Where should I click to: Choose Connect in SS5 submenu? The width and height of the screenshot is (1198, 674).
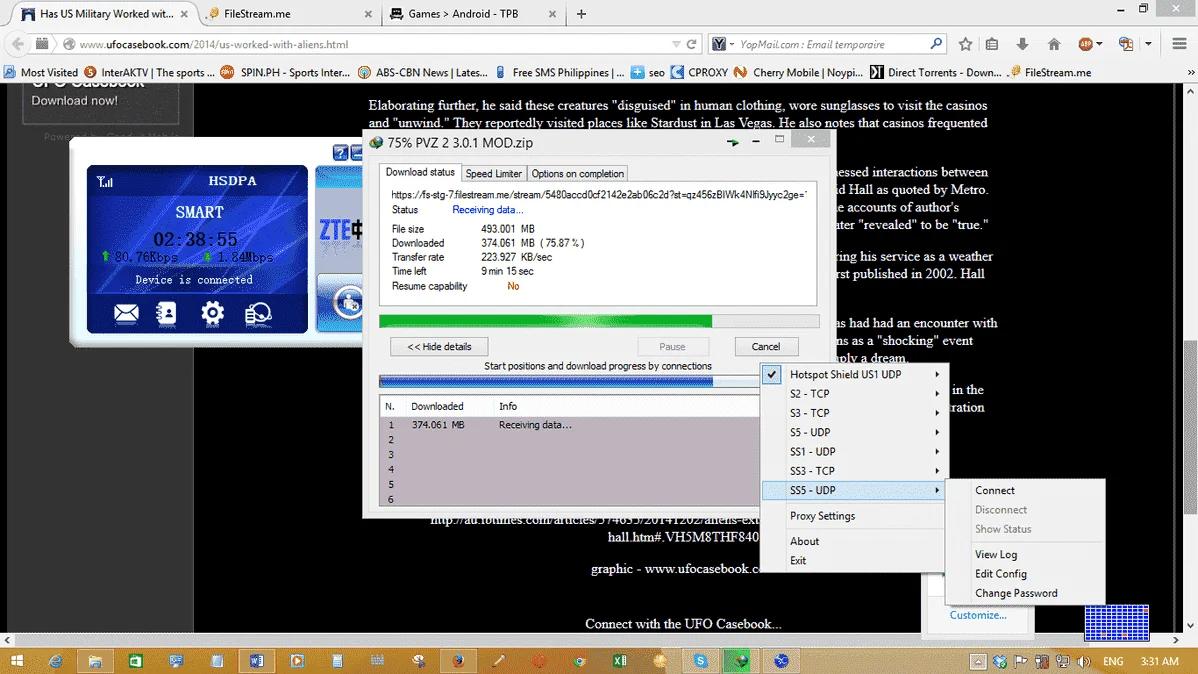(x=994, y=491)
